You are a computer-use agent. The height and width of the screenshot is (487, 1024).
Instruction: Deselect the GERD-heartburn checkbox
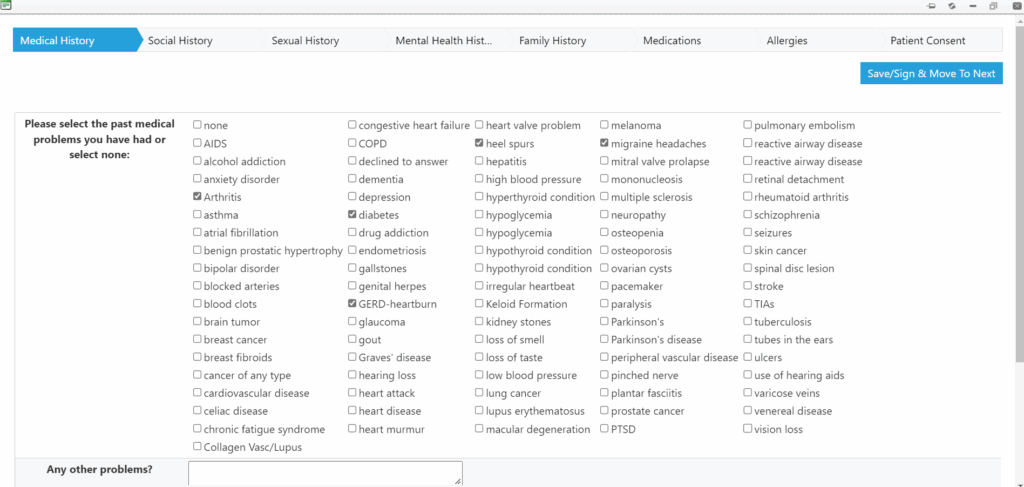pyautogui.click(x=352, y=304)
